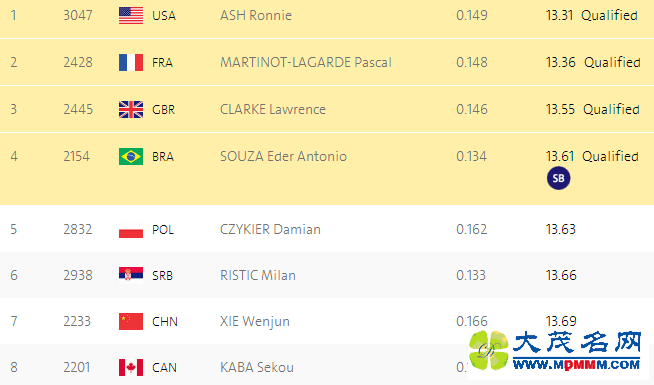Open MARTINOT-LAGARDE Pascal athlete link
The image size is (654, 385).
[306, 63]
